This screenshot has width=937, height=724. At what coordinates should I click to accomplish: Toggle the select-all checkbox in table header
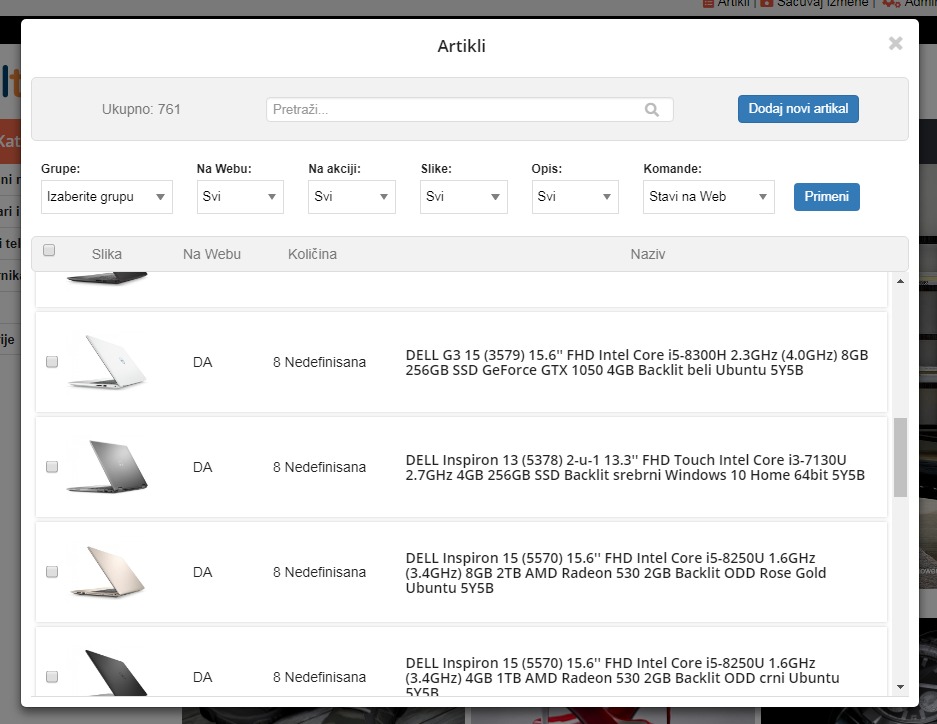click(49, 250)
